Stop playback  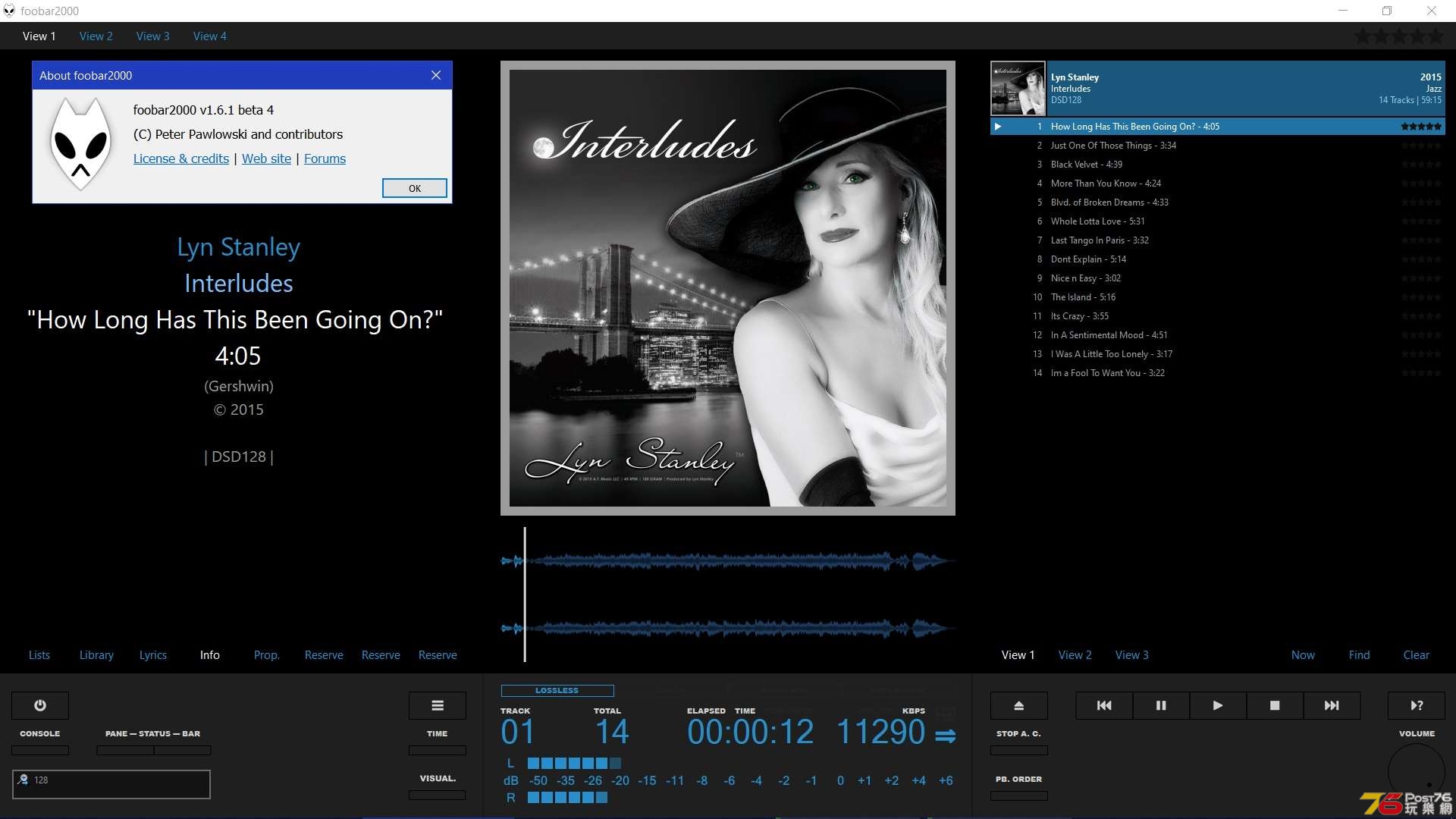[x=1275, y=705]
